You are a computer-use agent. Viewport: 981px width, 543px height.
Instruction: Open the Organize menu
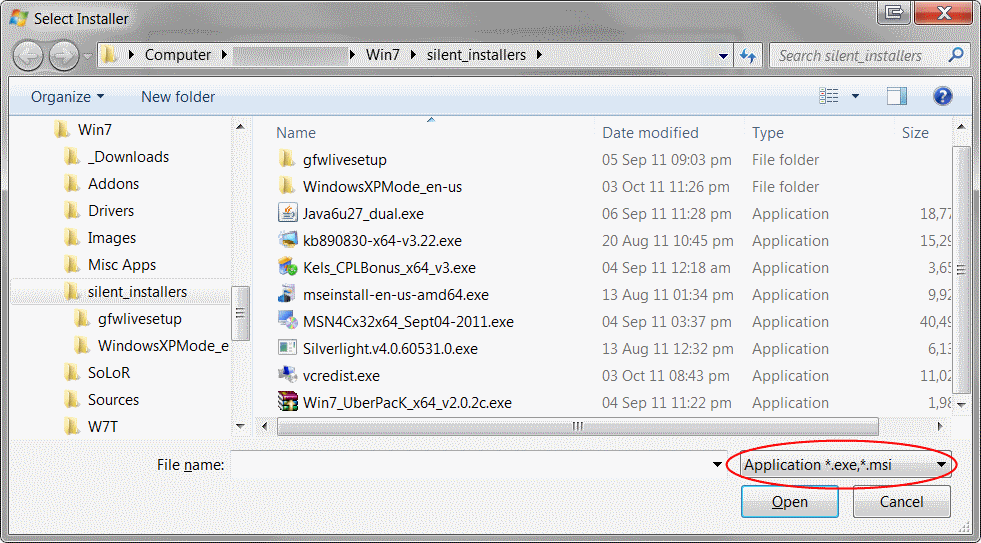(68, 97)
